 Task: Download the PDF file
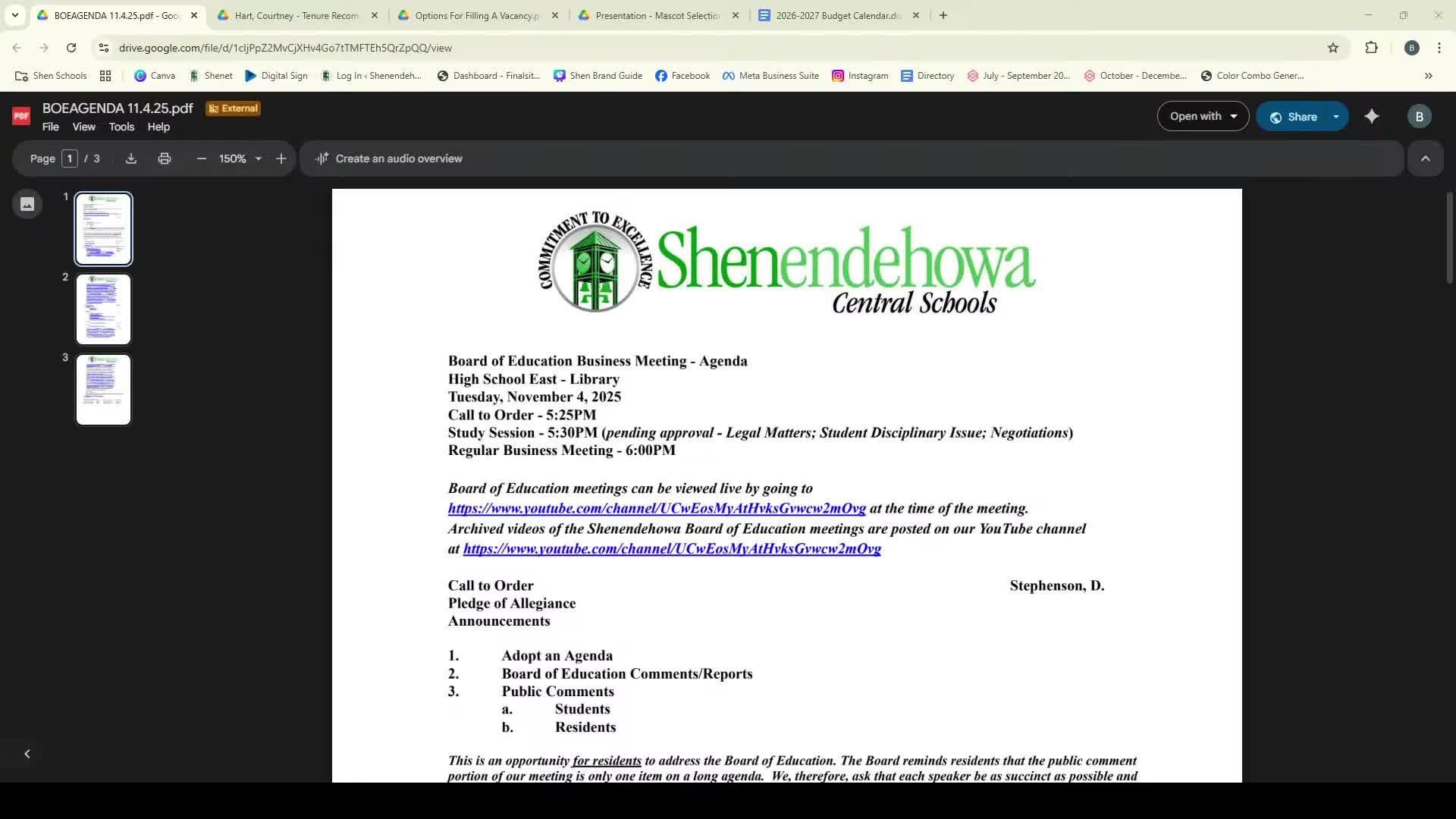coord(130,158)
